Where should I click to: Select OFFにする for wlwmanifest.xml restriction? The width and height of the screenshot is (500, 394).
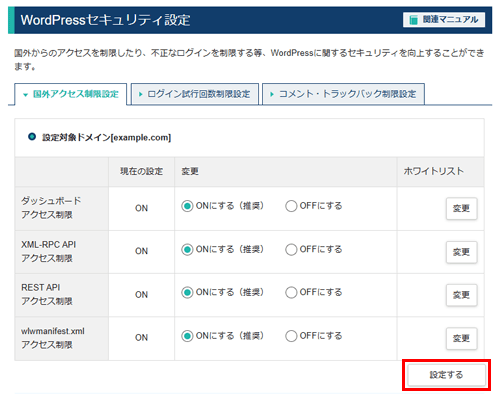[291, 336]
